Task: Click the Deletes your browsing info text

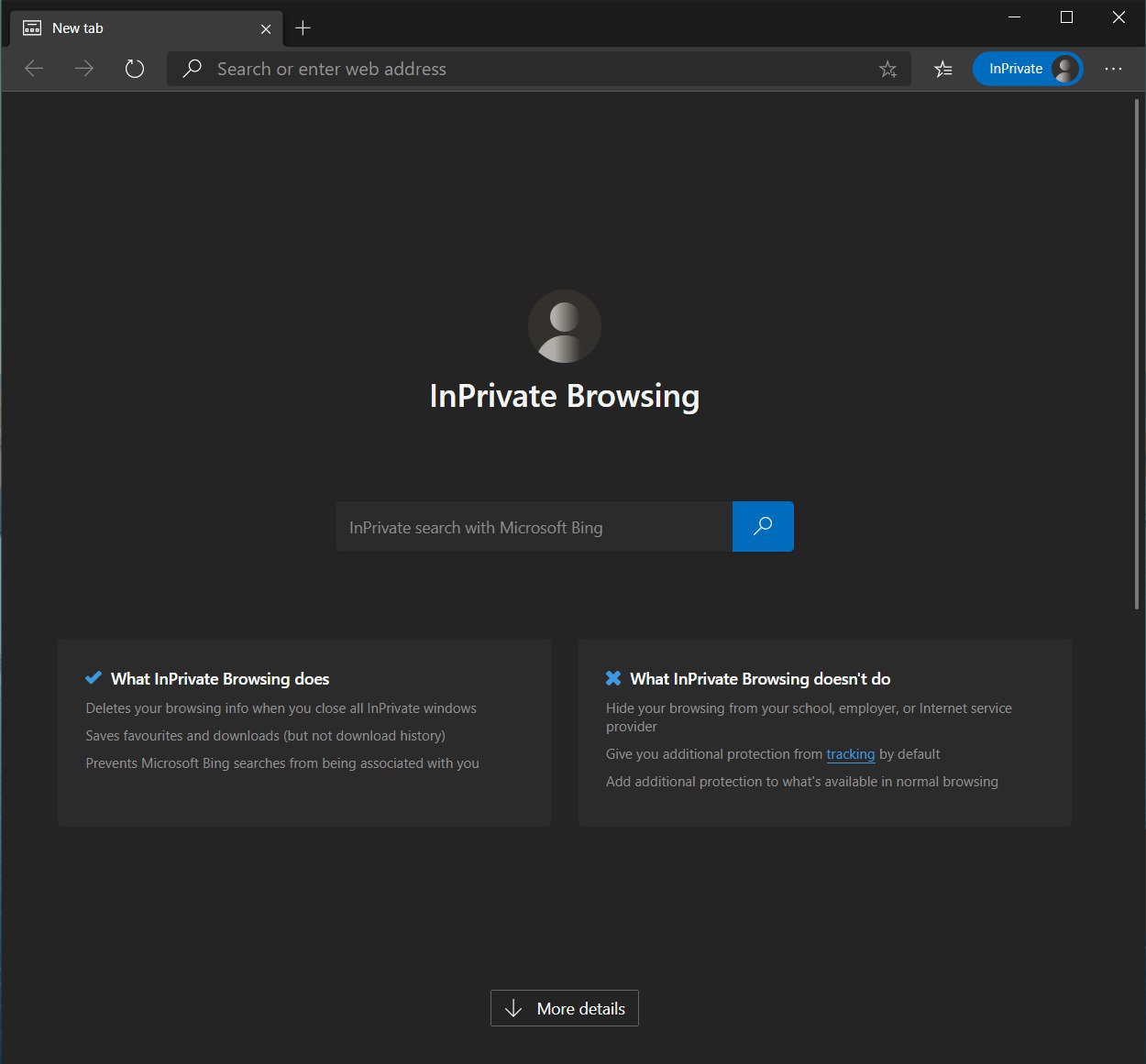Action: (x=281, y=708)
